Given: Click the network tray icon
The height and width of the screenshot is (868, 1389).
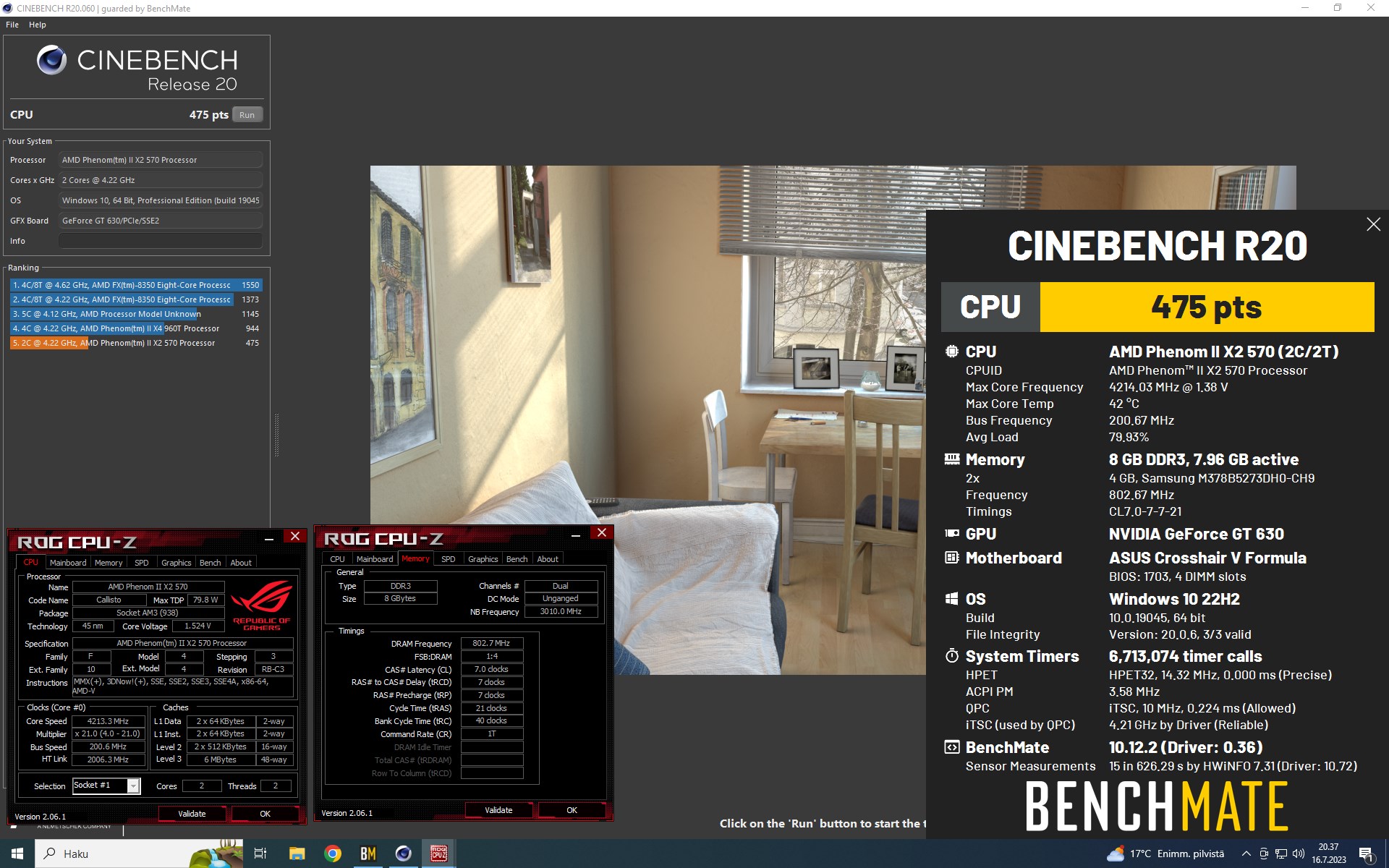Looking at the screenshot, I should 1281,854.
